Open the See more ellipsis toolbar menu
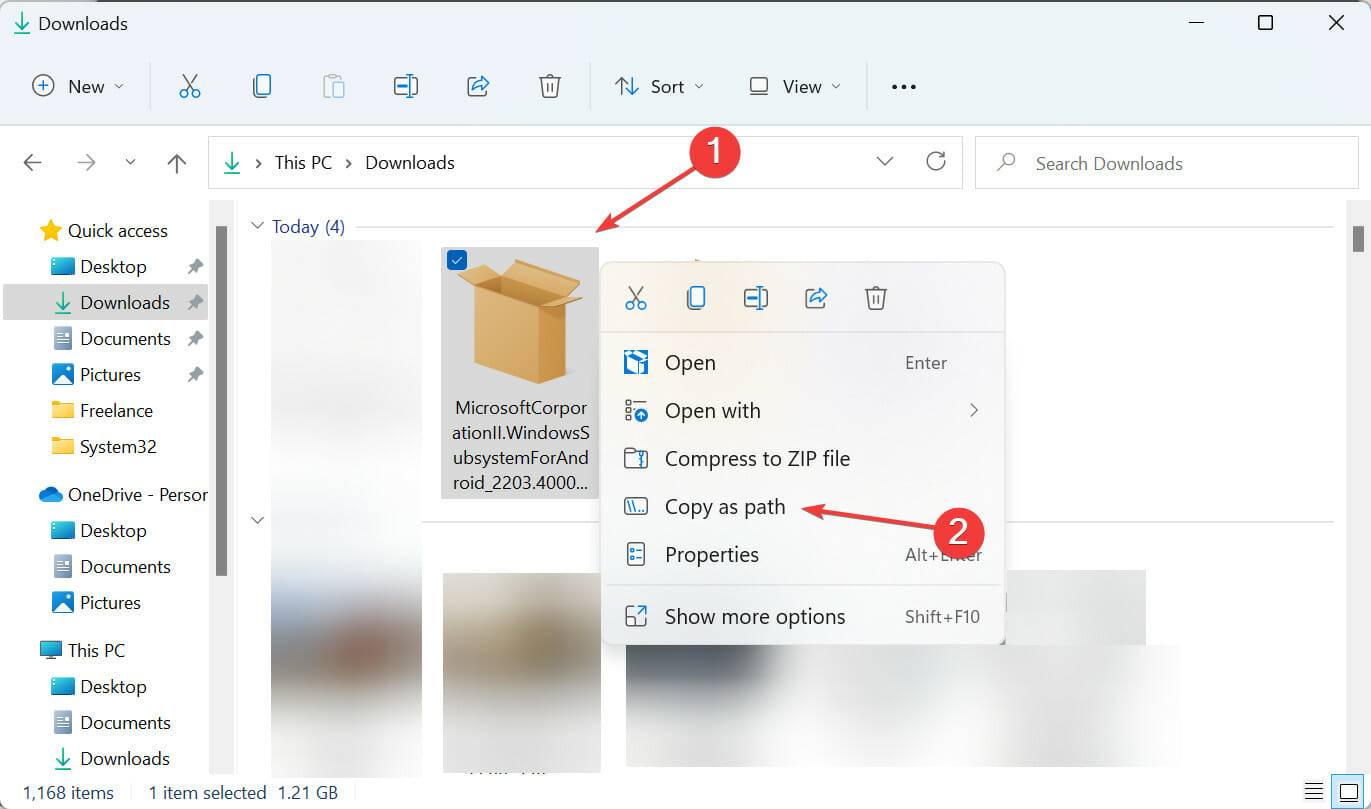Viewport: 1371px width, 809px height. 902,86
